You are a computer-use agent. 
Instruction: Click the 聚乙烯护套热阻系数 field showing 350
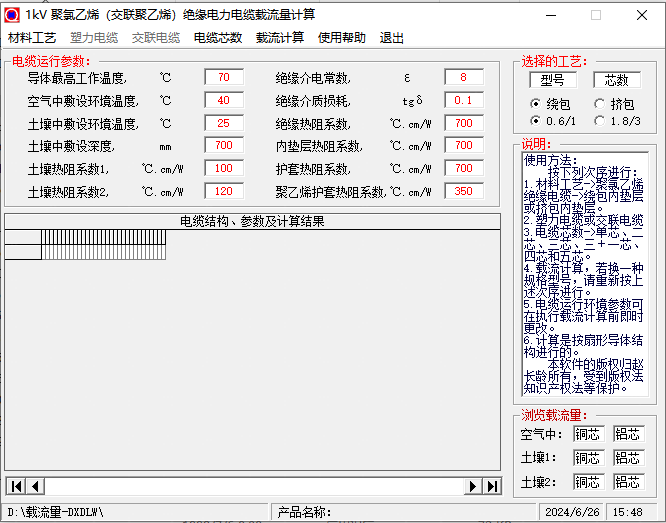pyautogui.click(x=463, y=191)
